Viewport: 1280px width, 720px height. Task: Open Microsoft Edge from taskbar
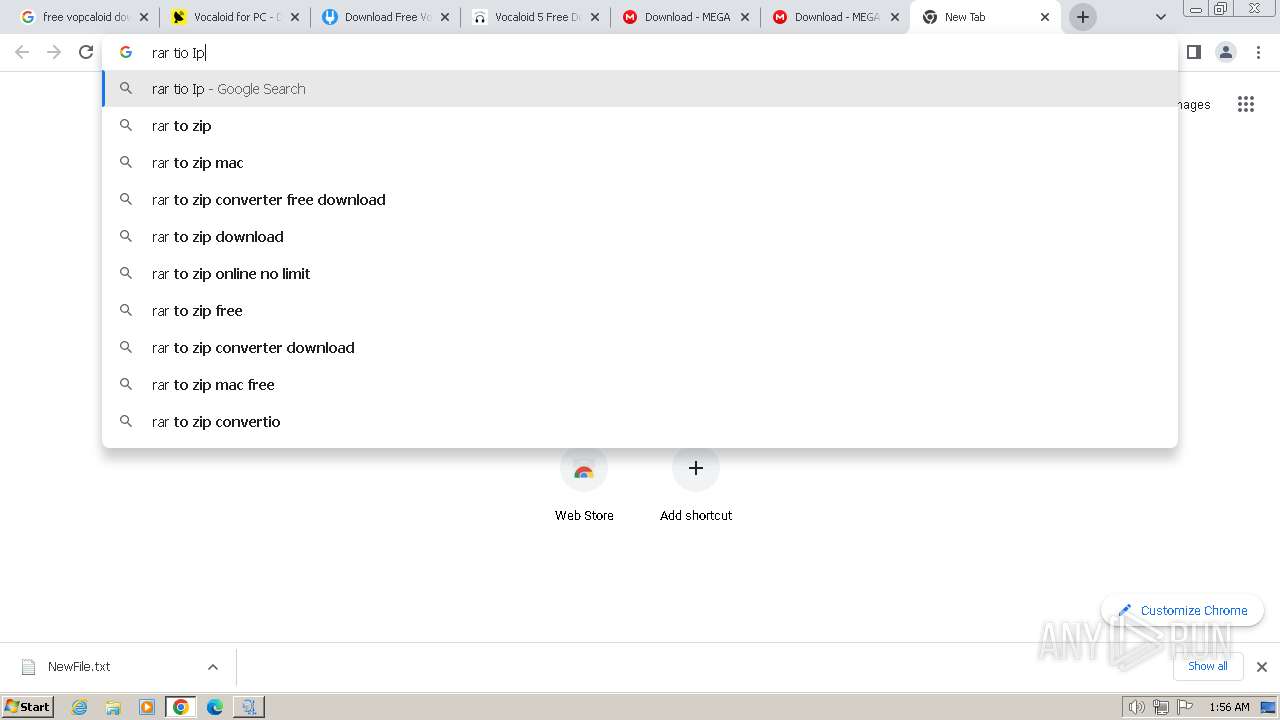(215, 707)
